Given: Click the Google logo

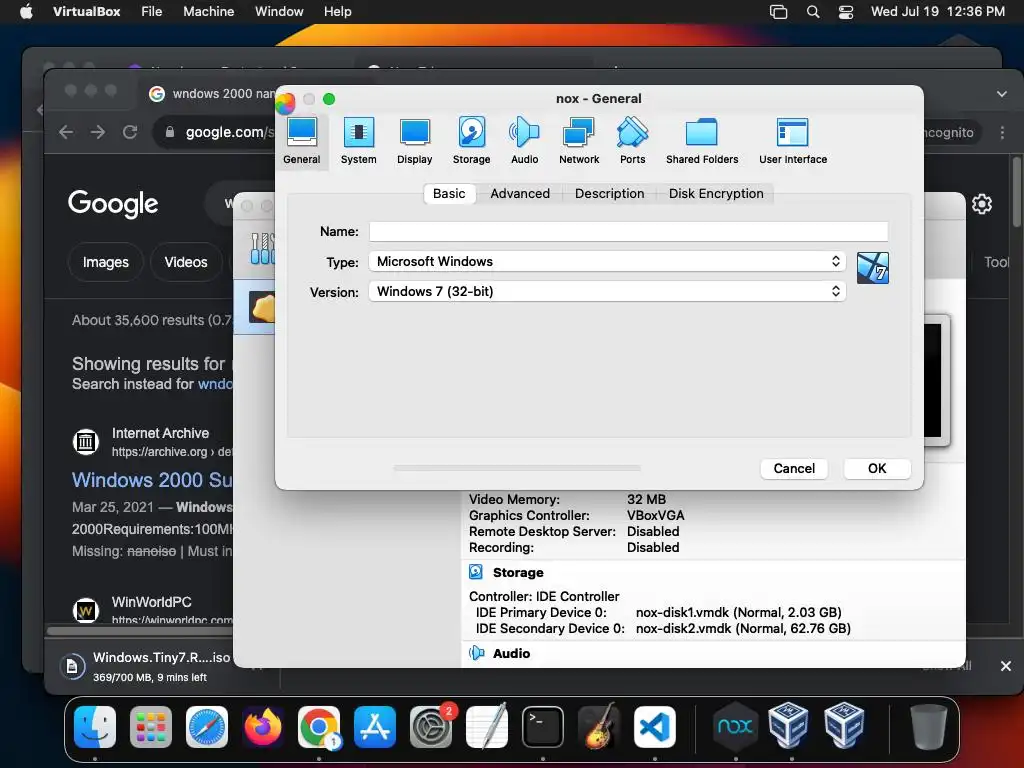Looking at the screenshot, I should coord(113,203).
